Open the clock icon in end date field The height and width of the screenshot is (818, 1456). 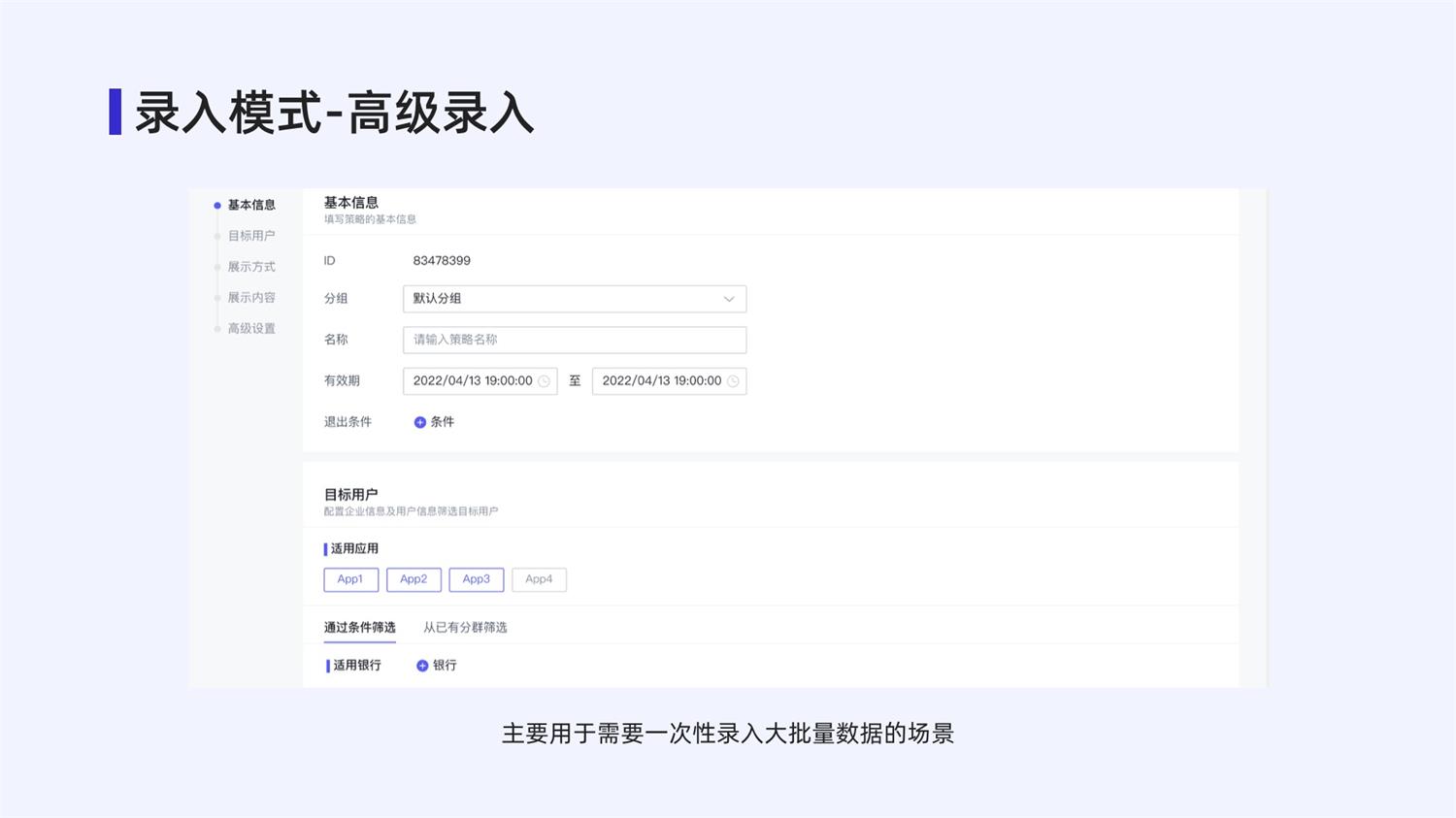pos(733,381)
